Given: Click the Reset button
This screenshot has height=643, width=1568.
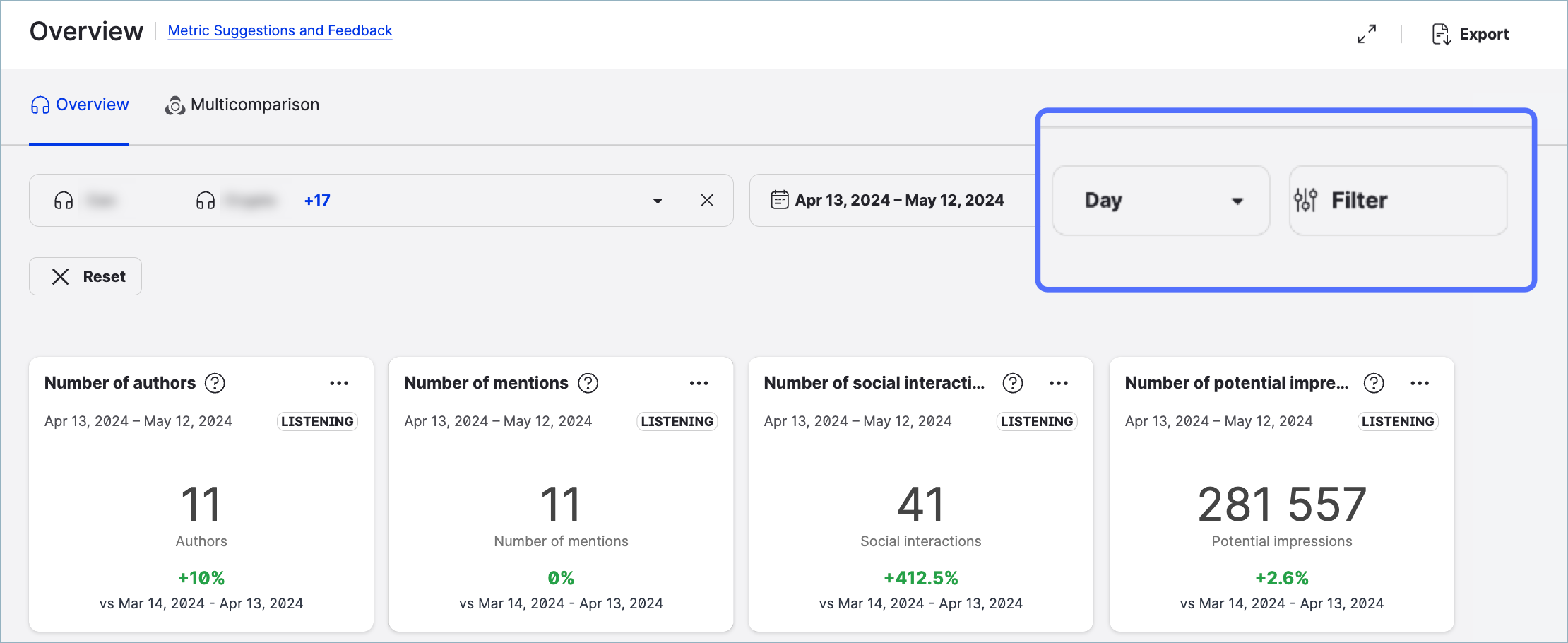Looking at the screenshot, I should (85, 276).
